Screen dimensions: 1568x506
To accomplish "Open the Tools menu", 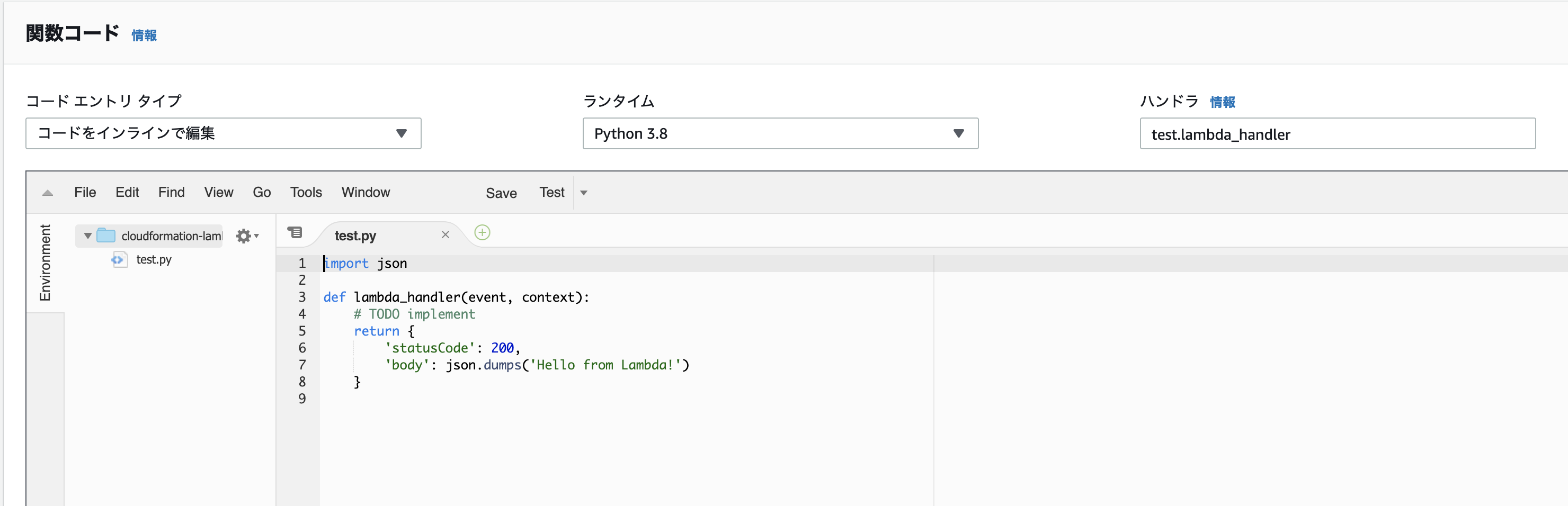I will (x=306, y=192).
